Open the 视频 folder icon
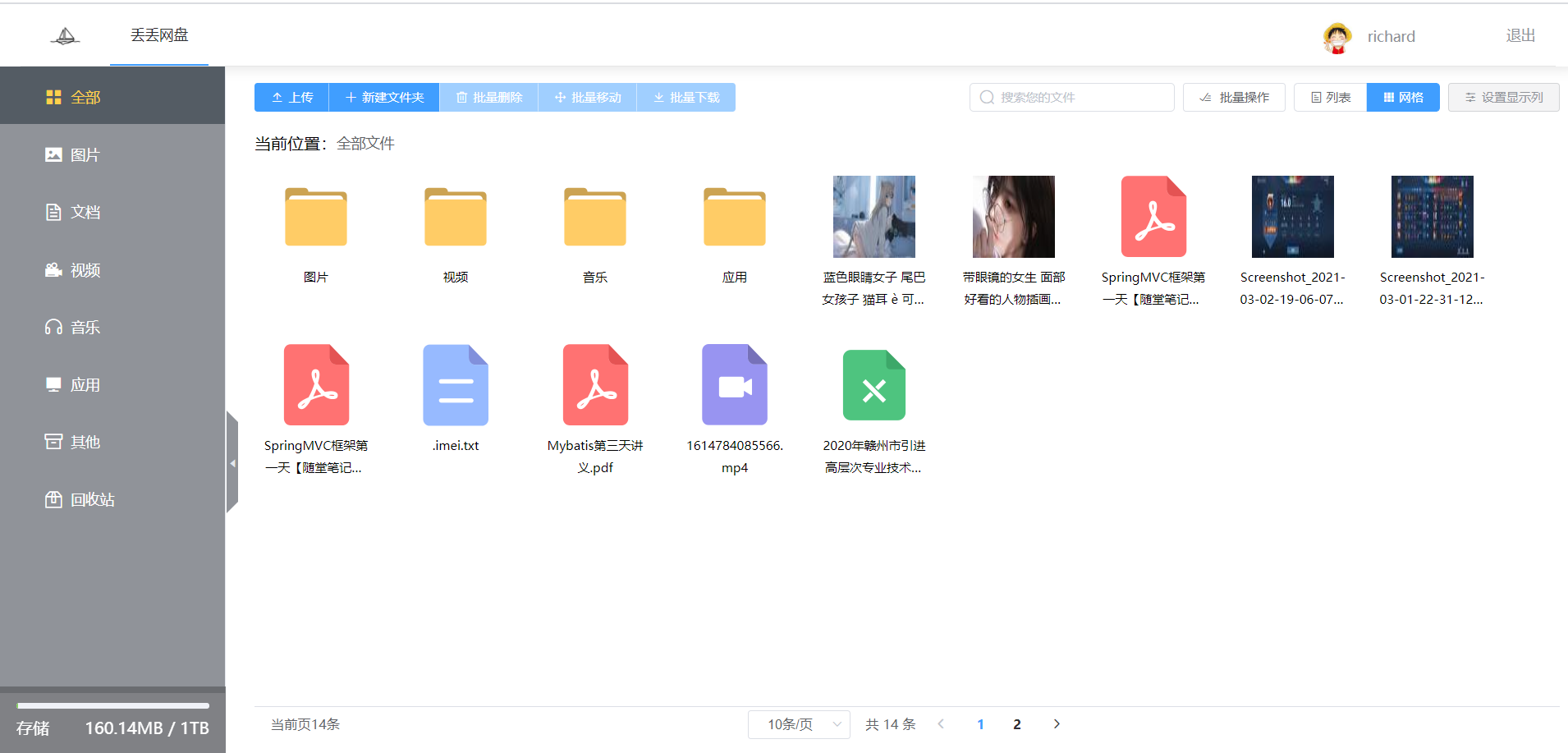The image size is (1568, 753). [x=456, y=217]
